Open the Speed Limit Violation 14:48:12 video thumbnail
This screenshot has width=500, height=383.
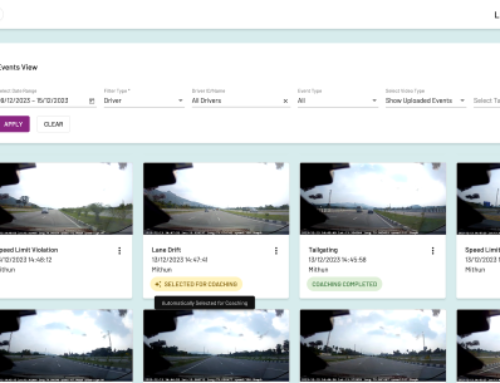[66, 199]
